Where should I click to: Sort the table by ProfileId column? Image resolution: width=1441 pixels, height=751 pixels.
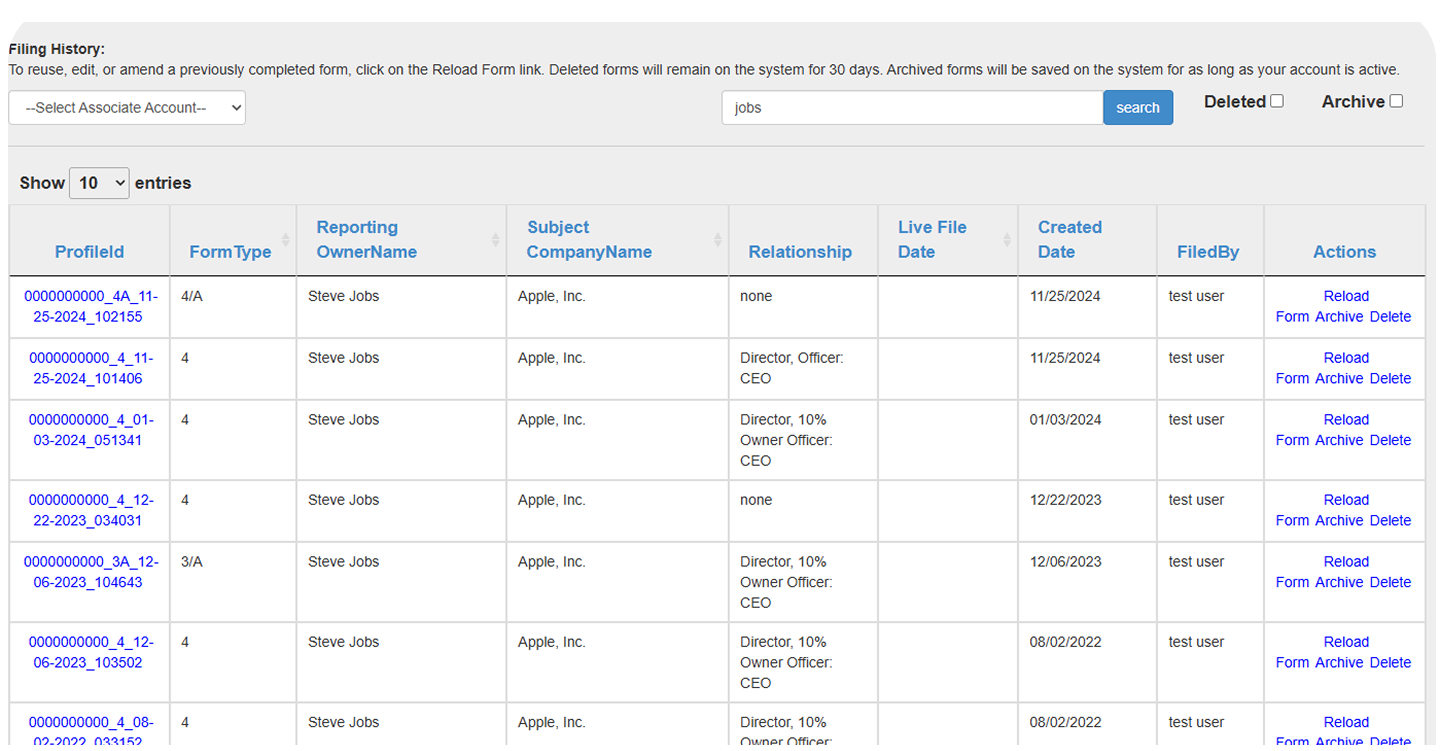tap(89, 251)
